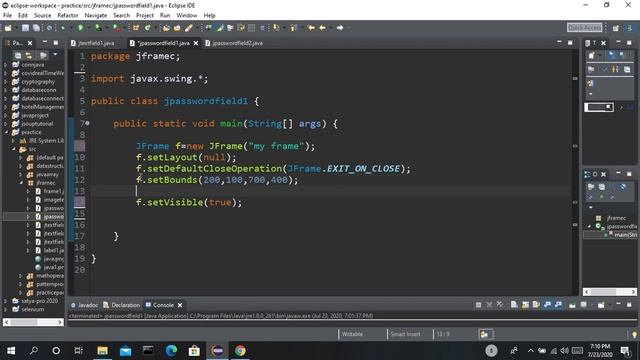Click the Save All toolbar icon
This screenshot has width=640, height=360.
[x=36, y=28]
